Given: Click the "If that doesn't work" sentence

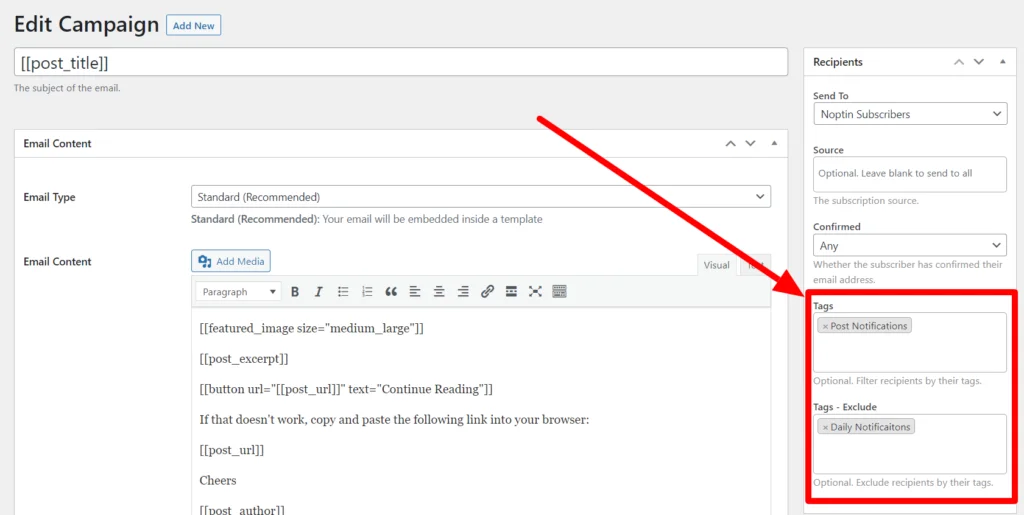Looking at the screenshot, I should 394,420.
